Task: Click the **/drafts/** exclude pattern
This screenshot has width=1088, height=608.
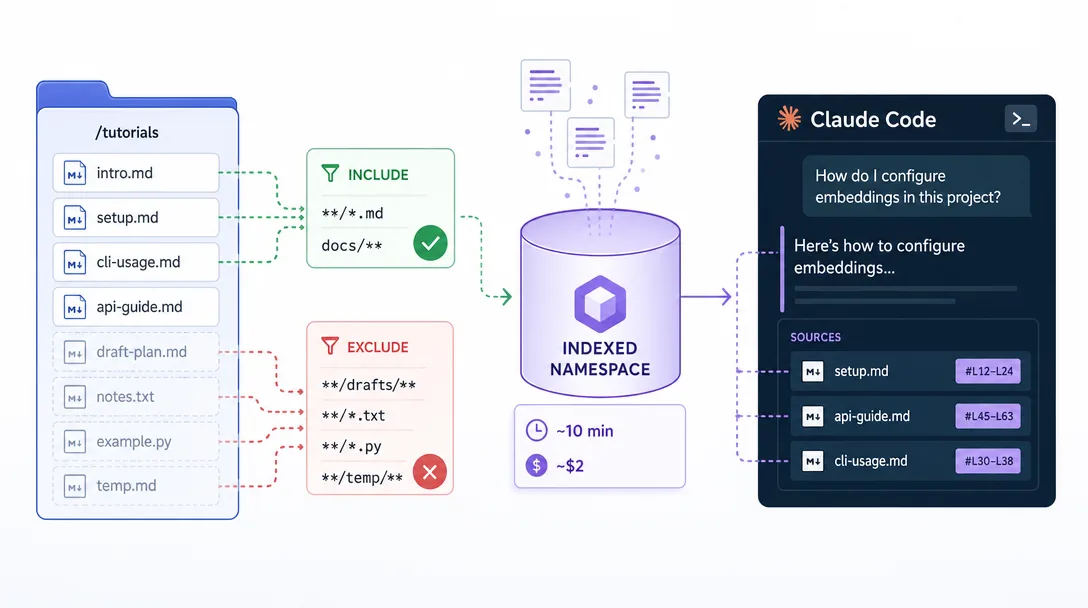Action: [368, 385]
